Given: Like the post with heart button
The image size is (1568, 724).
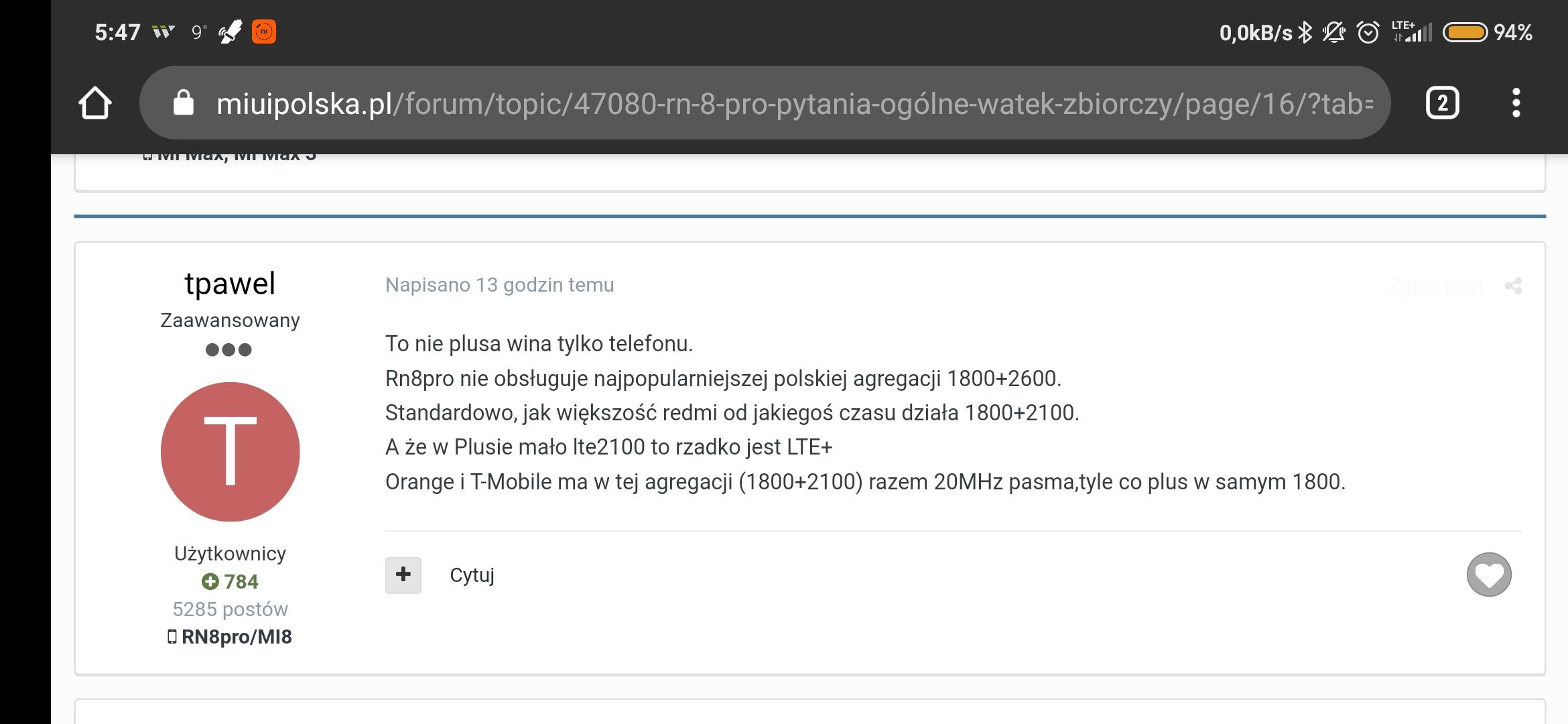Looking at the screenshot, I should coord(1488,575).
